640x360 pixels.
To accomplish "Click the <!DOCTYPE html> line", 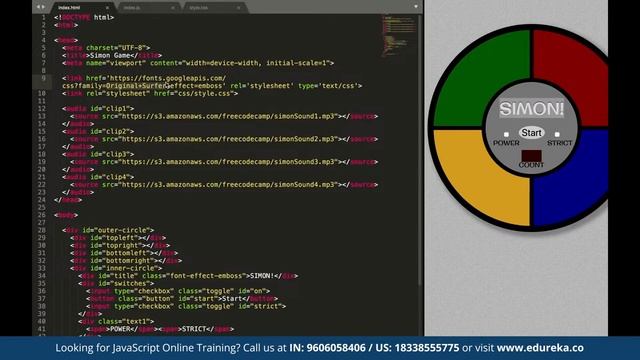I will 84,18.
